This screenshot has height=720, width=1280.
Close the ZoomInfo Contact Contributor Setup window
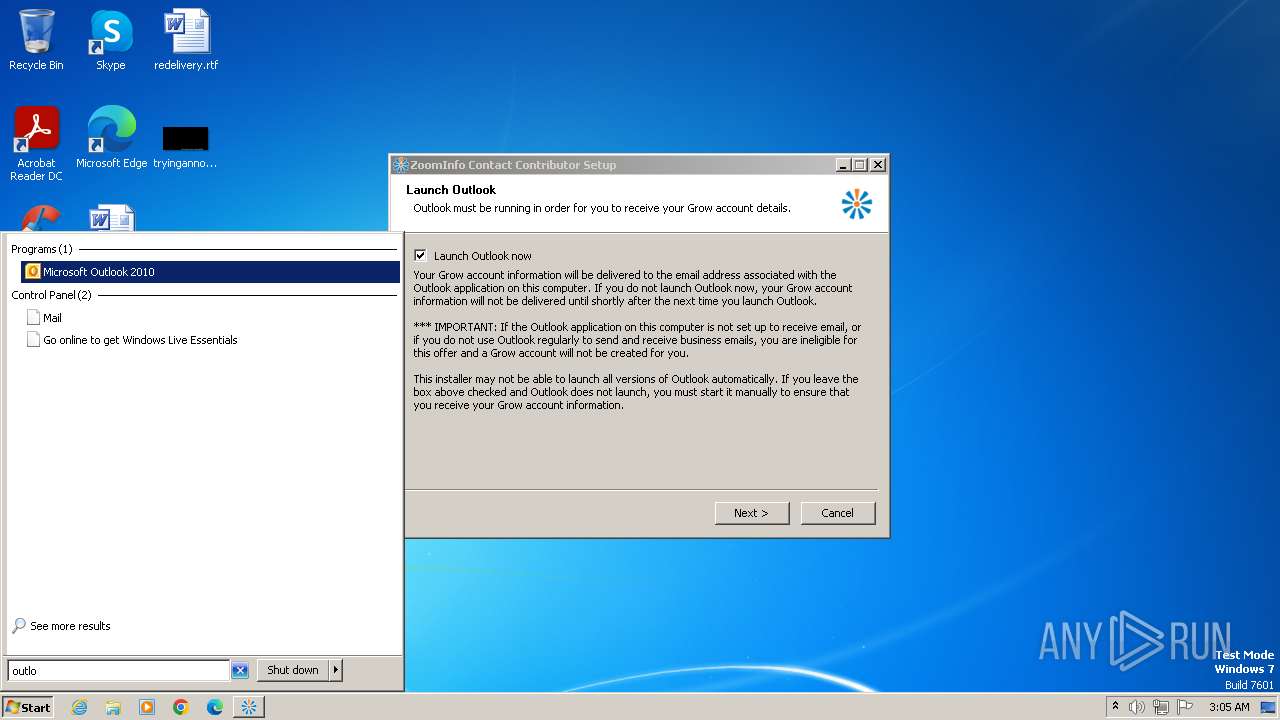coord(878,165)
